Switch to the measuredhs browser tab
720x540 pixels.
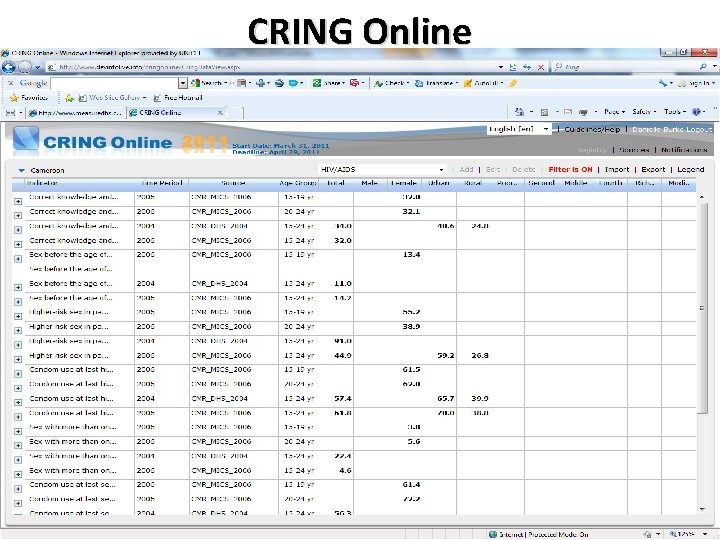pyautogui.click(x=76, y=112)
